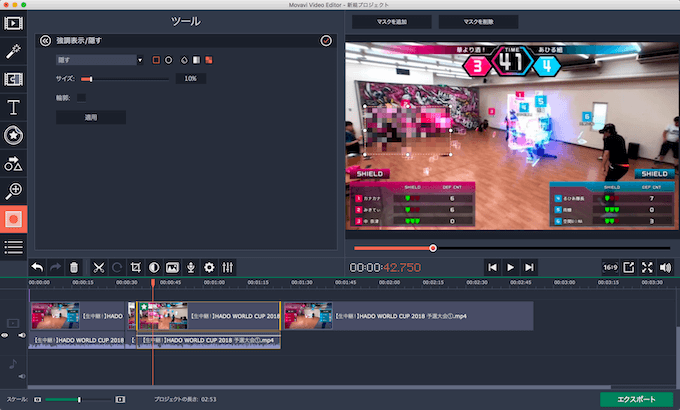Image resolution: width=680 pixels, height=410 pixels.
Task: Select the linked audio clip under middle video
Action: (209, 340)
